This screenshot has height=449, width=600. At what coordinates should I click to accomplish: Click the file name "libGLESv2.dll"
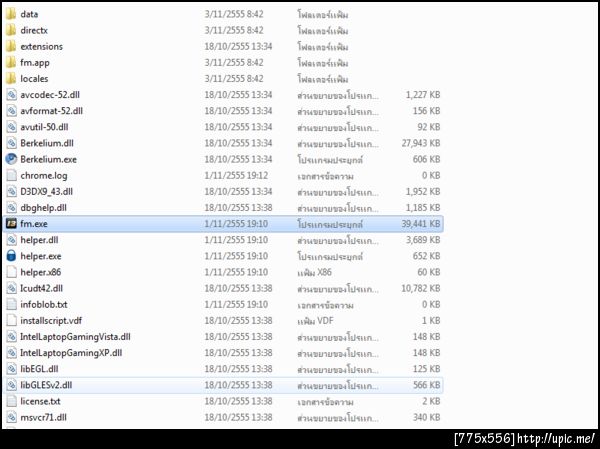tap(46, 385)
